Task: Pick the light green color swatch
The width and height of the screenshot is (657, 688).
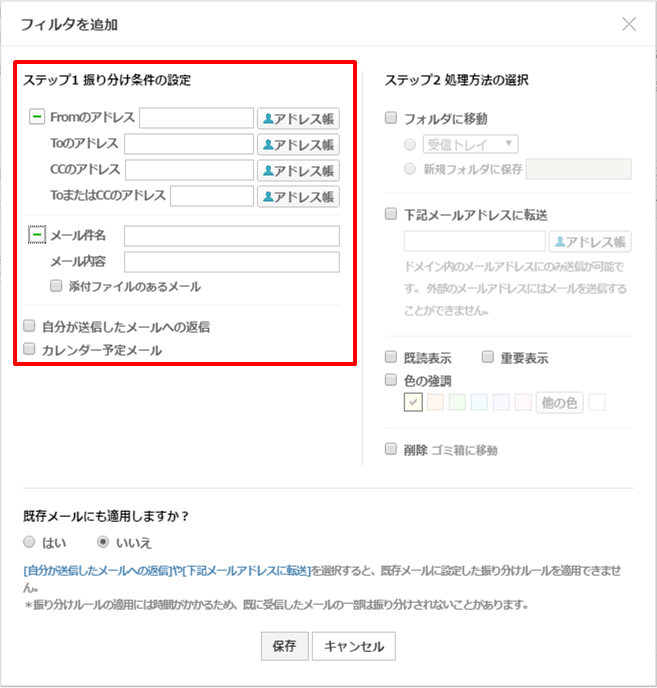Action: click(x=457, y=403)
